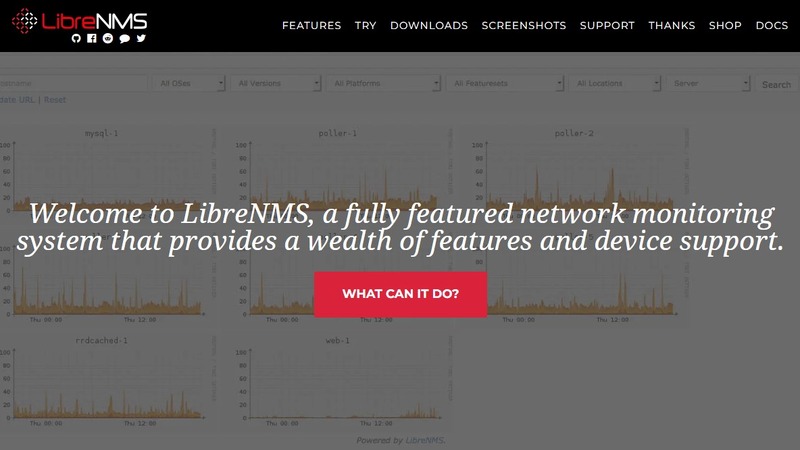Expand the All OSes dropdown
Viewport: 800px width, 450px height.
click(190, 84)
